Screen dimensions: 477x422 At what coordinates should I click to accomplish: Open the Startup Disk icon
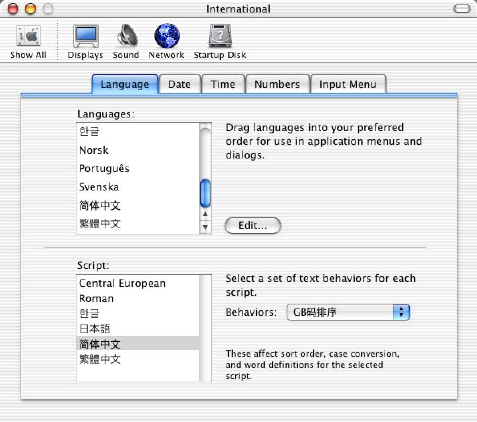point(220,36)
